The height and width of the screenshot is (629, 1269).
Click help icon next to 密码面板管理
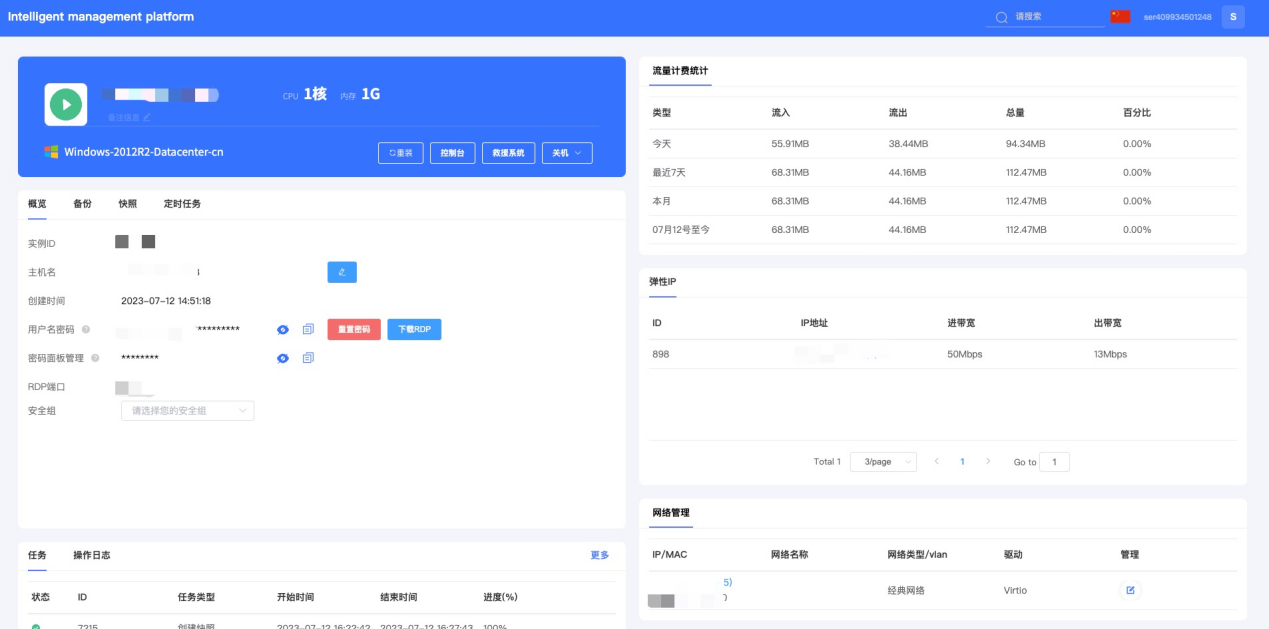click(95, 358)
